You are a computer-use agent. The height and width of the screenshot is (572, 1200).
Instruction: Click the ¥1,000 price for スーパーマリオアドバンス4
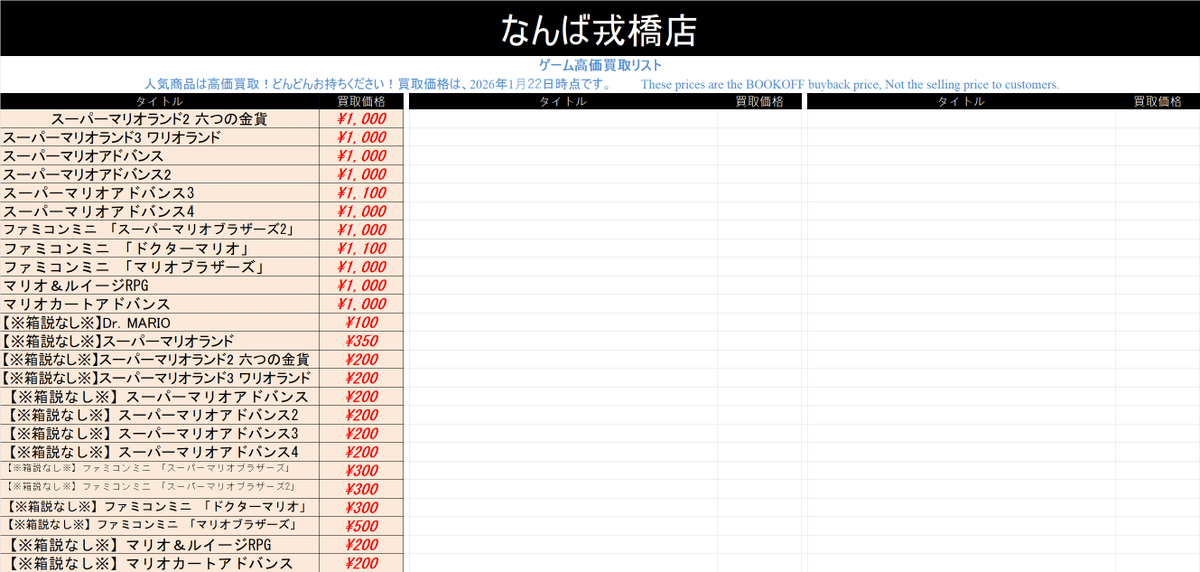[361, 211]
